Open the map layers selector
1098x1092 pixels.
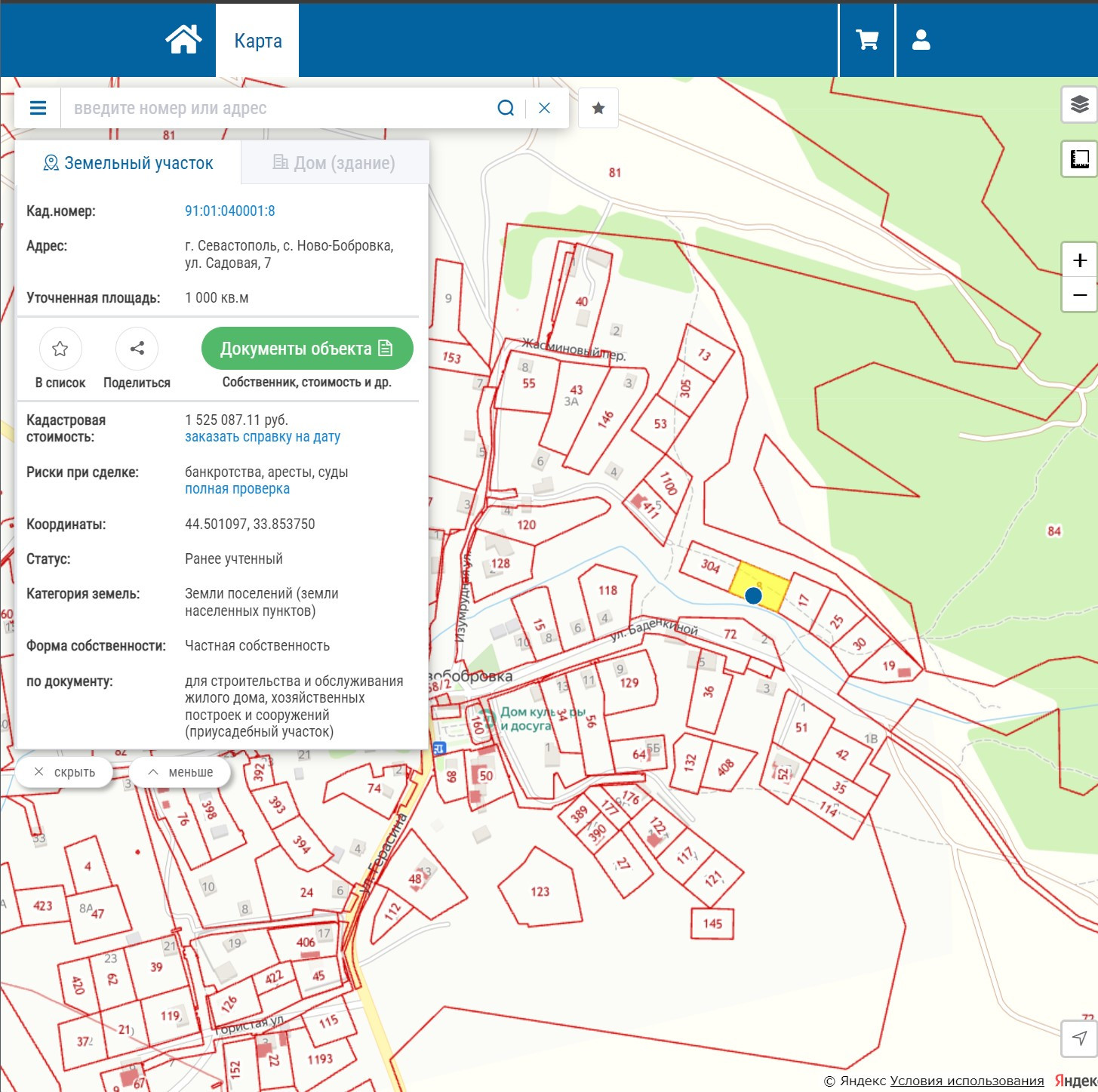point(1079,104)
